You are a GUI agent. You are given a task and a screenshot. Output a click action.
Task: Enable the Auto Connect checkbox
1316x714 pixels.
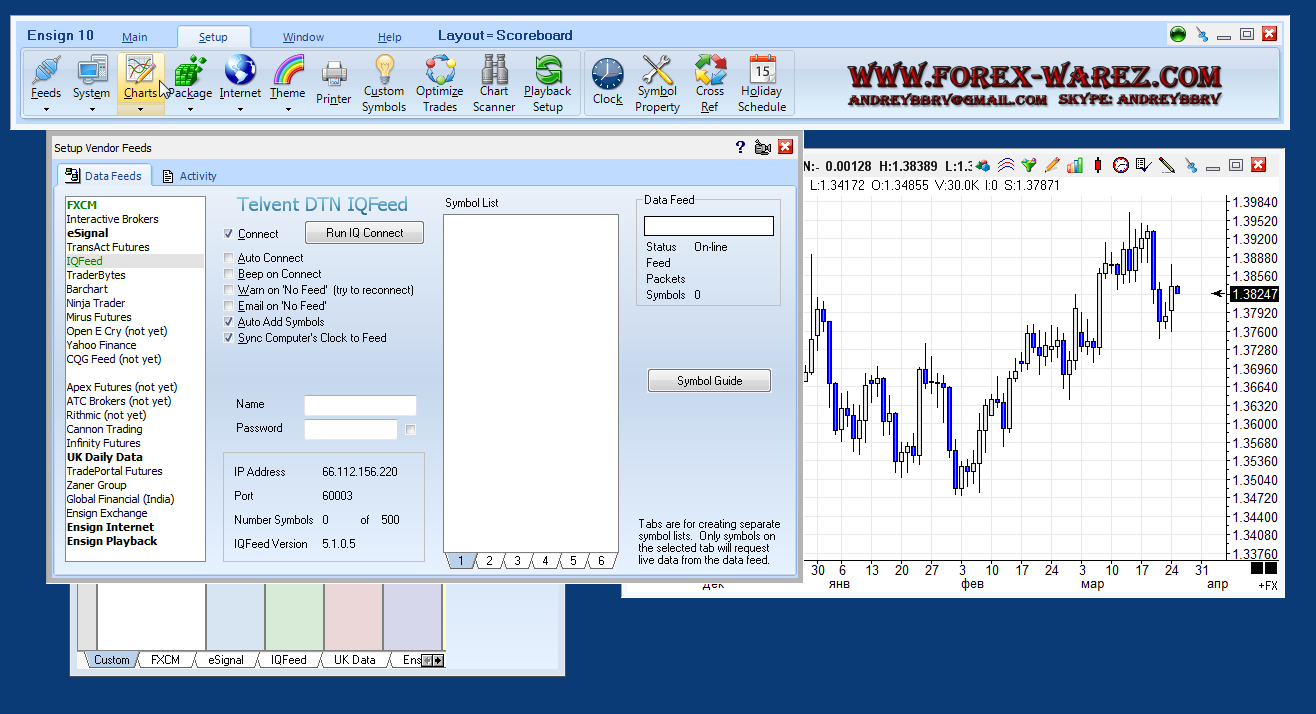pos(230,258)
